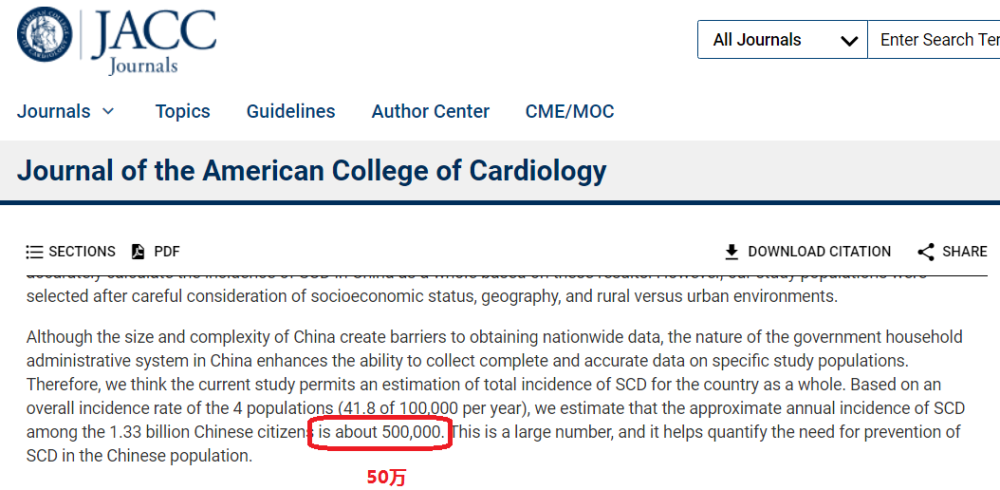Expand the All Journals dropdown
The width and height of the screenshot is (1000, 490).
(x=783, y=40)
